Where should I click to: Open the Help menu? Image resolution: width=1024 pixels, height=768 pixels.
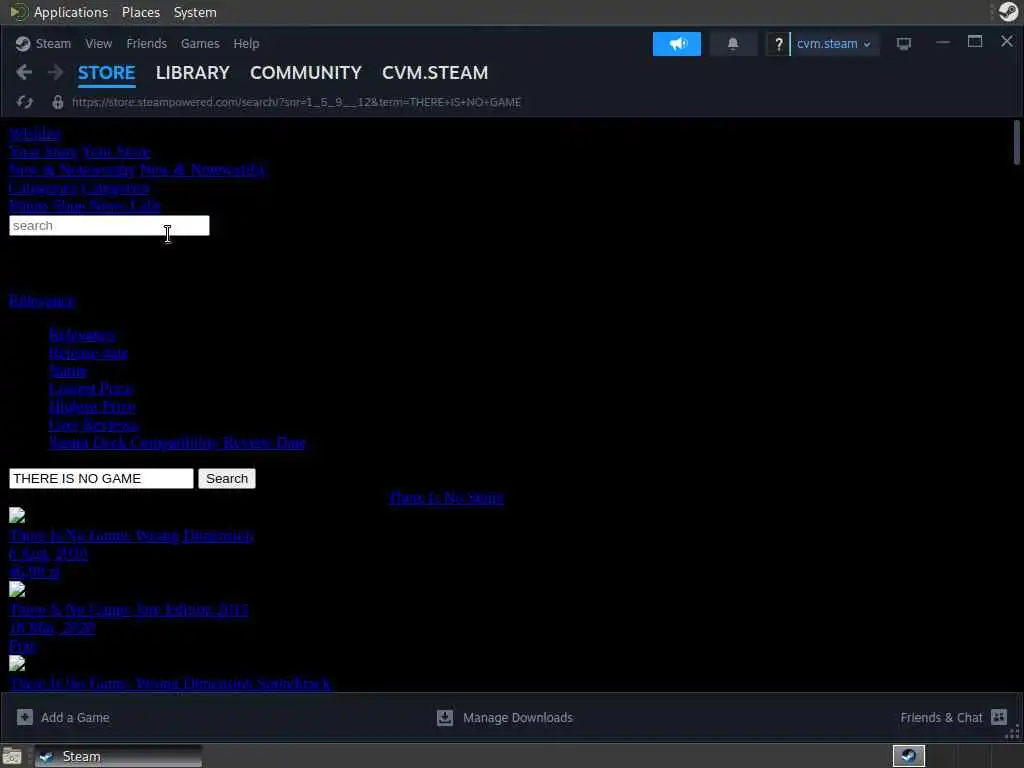coord(246,44)
